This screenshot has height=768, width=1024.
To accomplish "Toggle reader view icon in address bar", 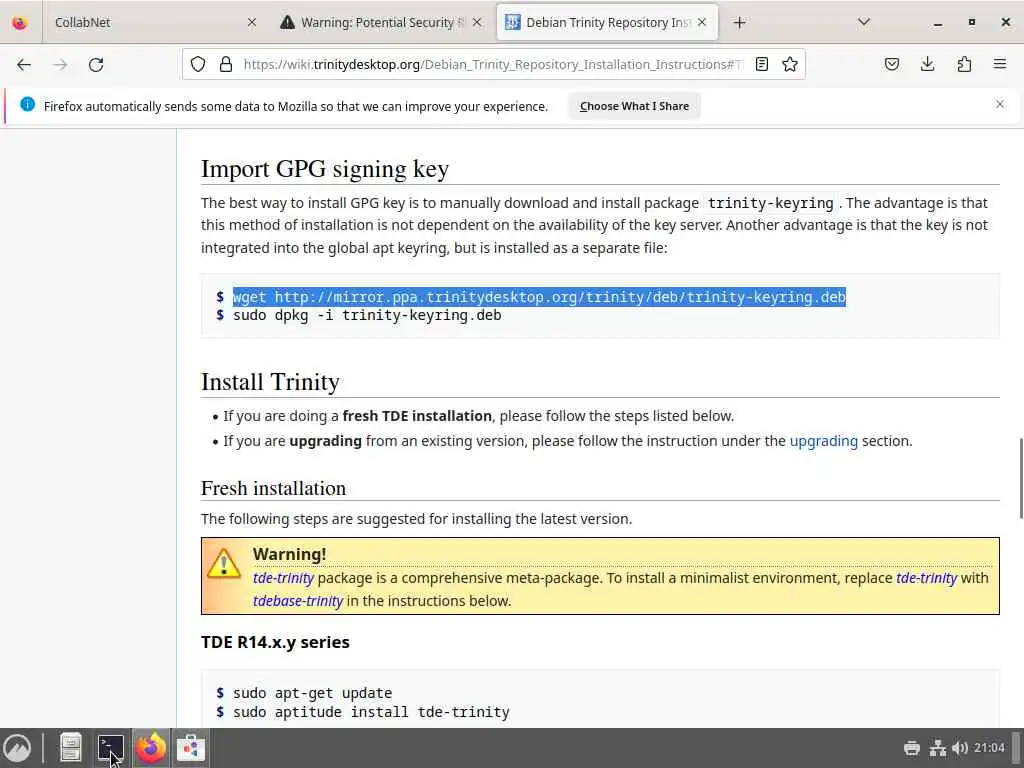I will pyautogui.click(x=761, y=64).
